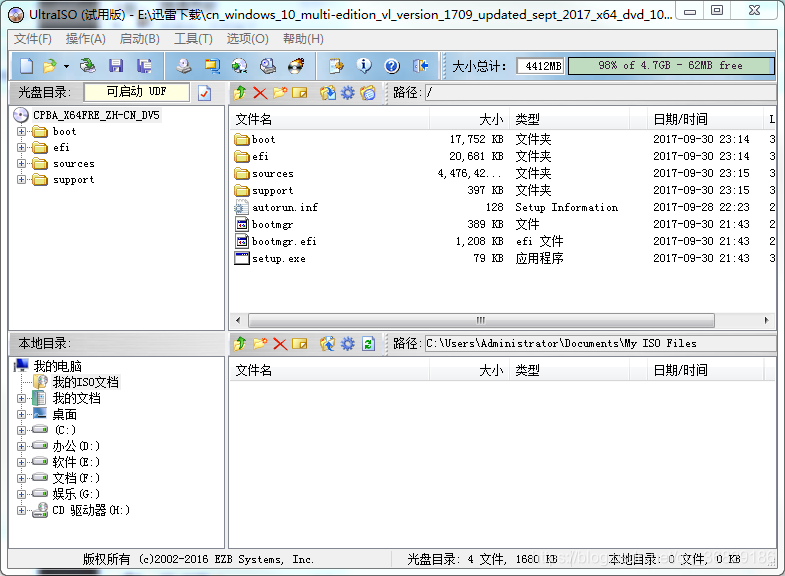Click the right arrow of horizontal scrollbar
The image size is (785, 576).
766,320
